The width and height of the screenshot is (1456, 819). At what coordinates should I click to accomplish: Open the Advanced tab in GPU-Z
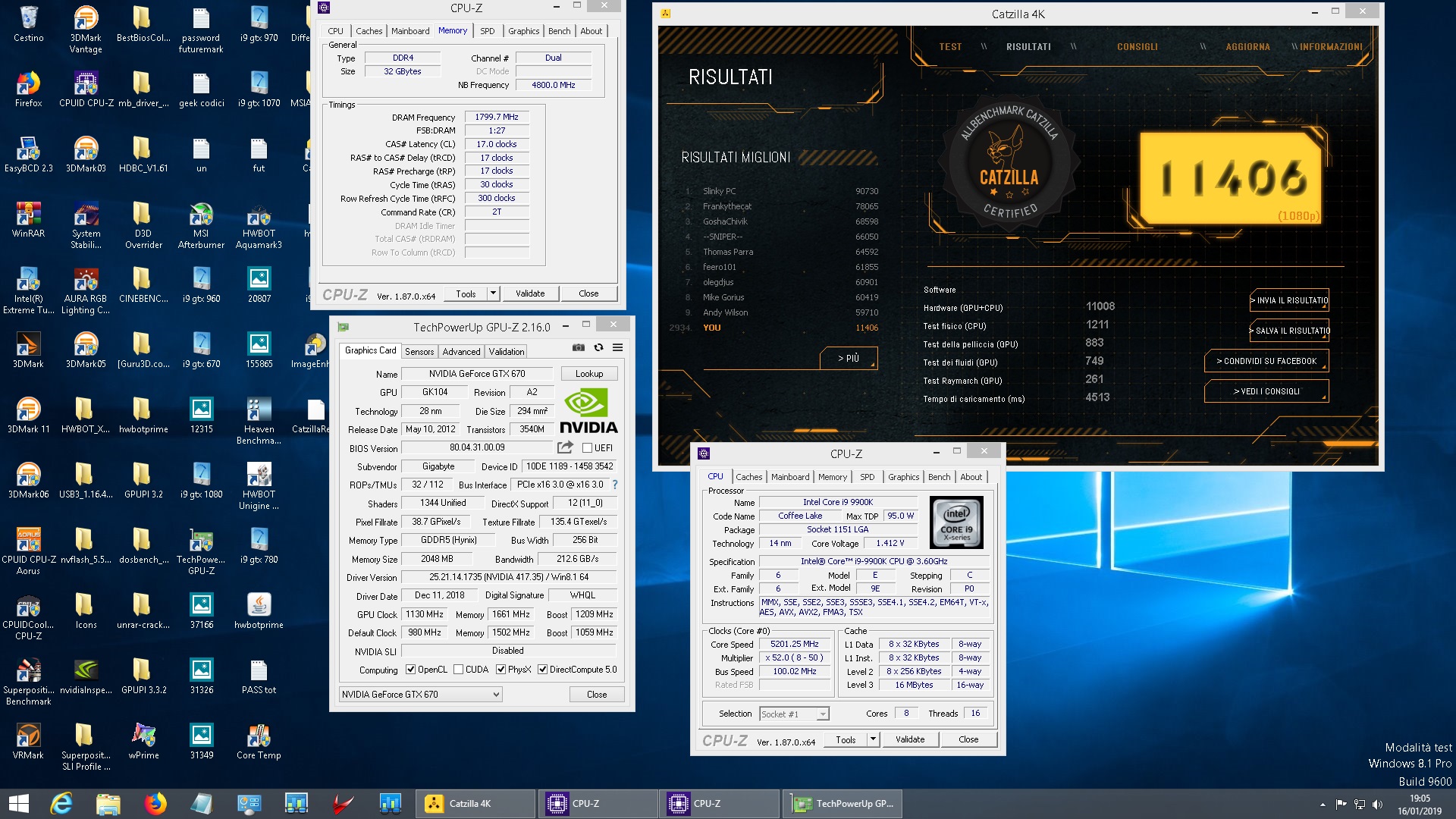click(461, 352)
